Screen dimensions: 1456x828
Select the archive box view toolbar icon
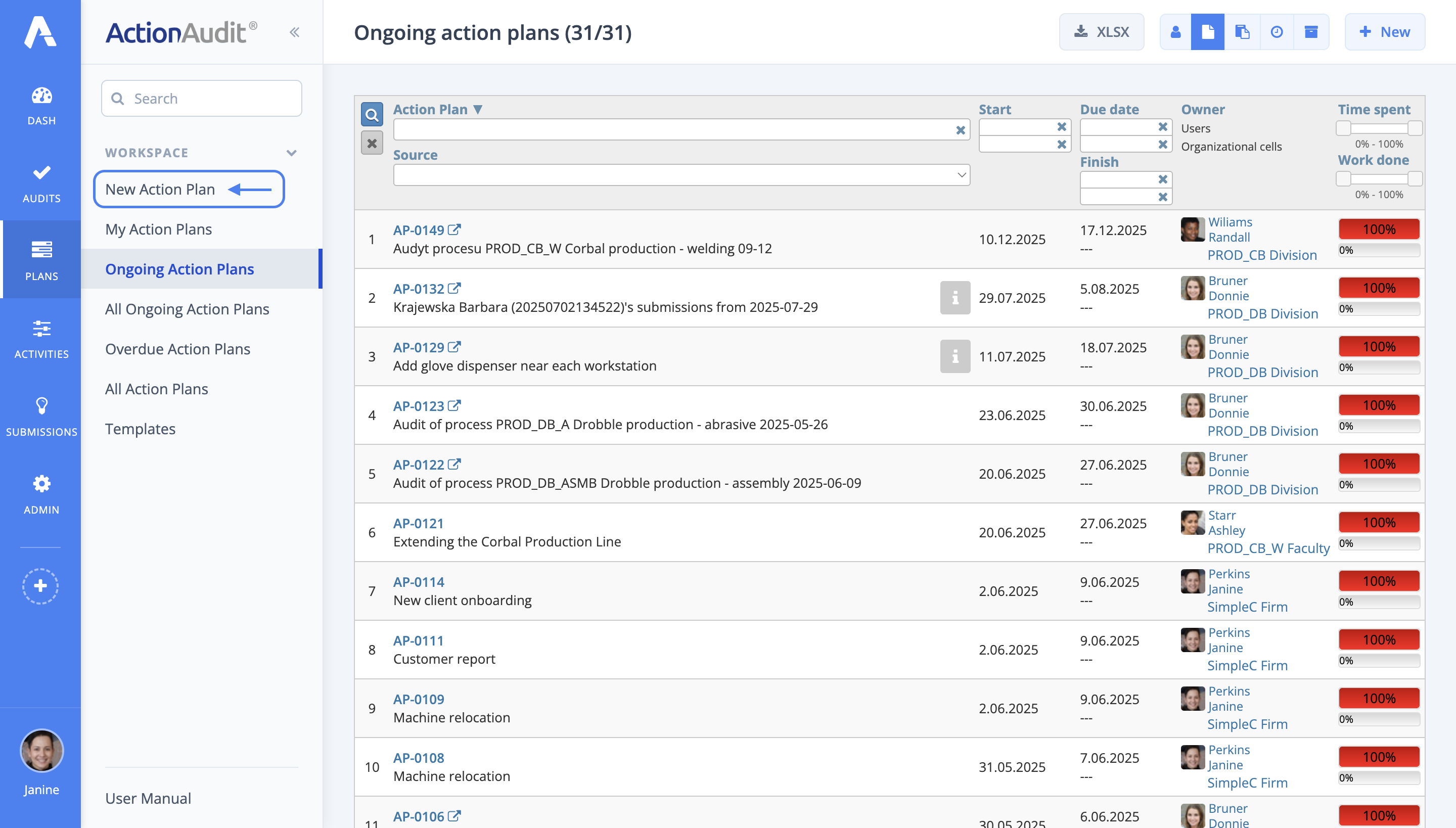1311,32
